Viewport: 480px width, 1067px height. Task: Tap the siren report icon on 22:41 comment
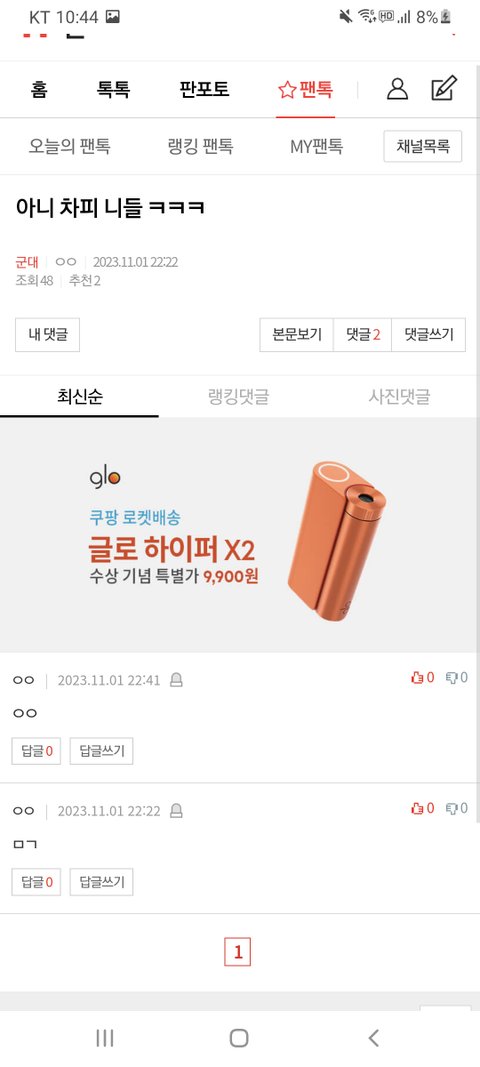click(176, 680)
